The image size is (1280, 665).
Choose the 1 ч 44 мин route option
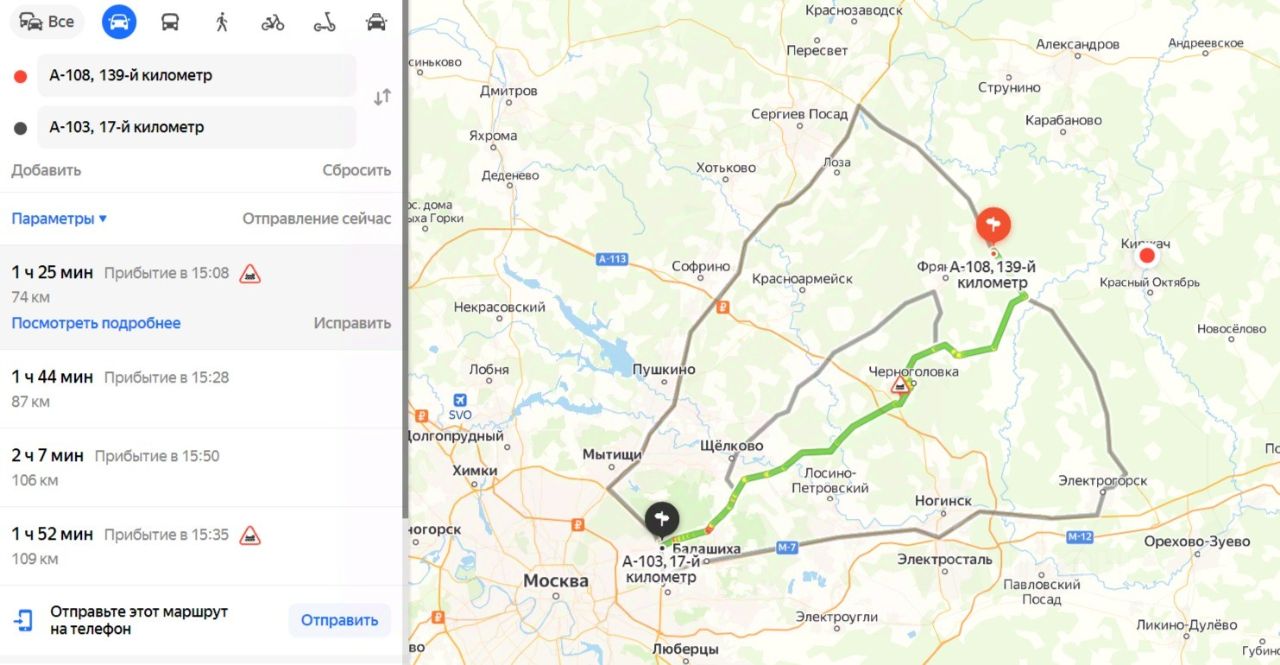point(201,389)
